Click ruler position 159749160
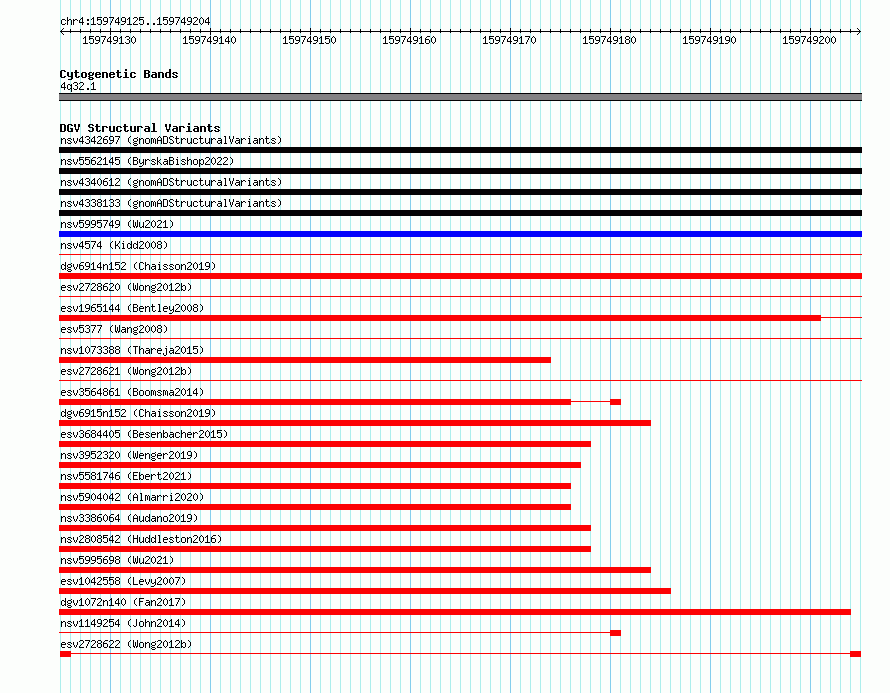 point(409,40)
